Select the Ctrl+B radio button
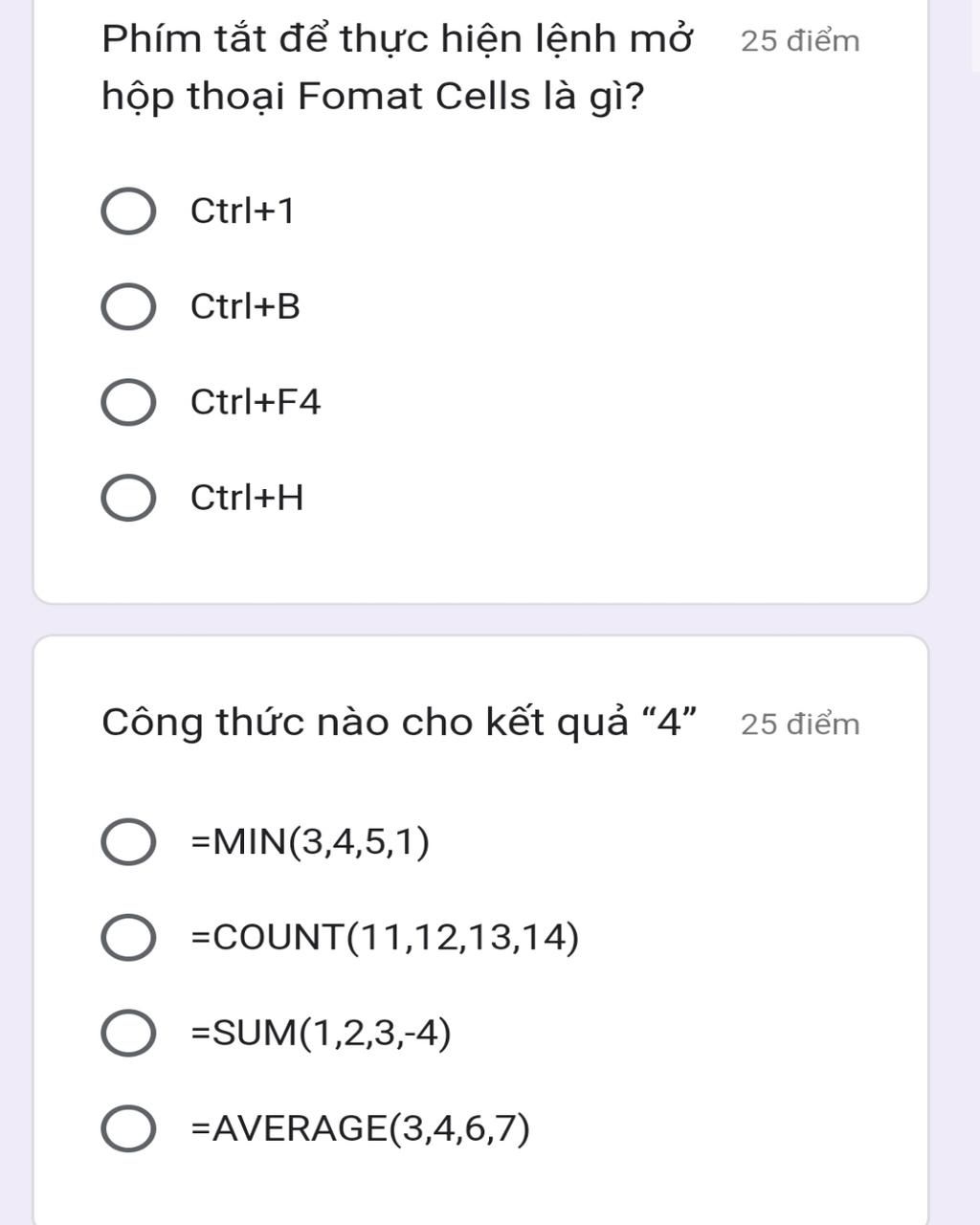The width and height of the screenshot is (980, 1225). pos(128,307)
